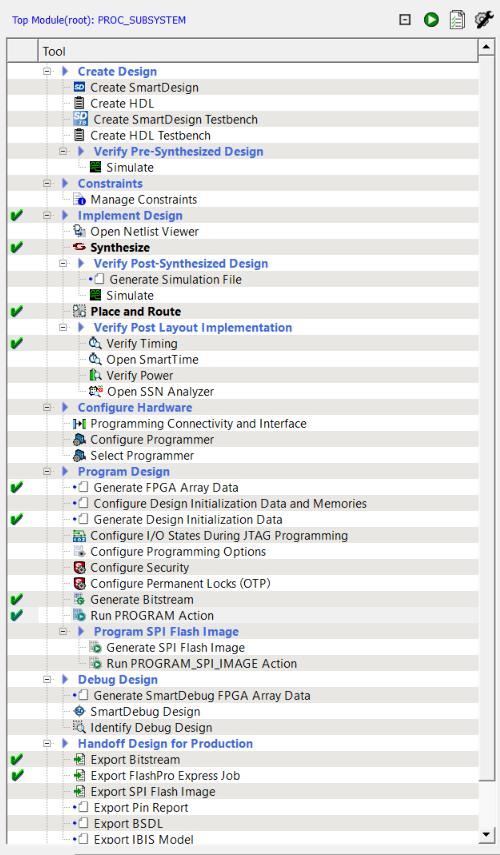
Task: Collapse the Create Design section
Action: point(47,71)
